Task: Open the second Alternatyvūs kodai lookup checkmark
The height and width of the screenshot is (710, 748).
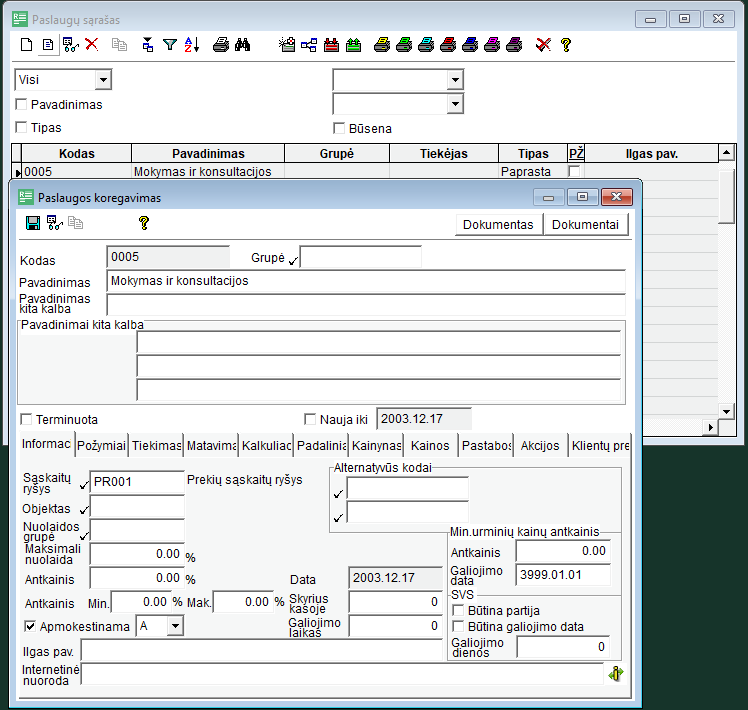Action: point(338,517)
